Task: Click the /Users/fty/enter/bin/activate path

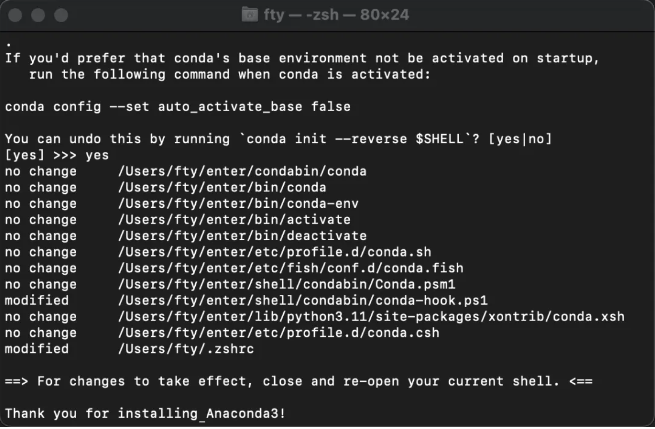Action: point(234,219)
